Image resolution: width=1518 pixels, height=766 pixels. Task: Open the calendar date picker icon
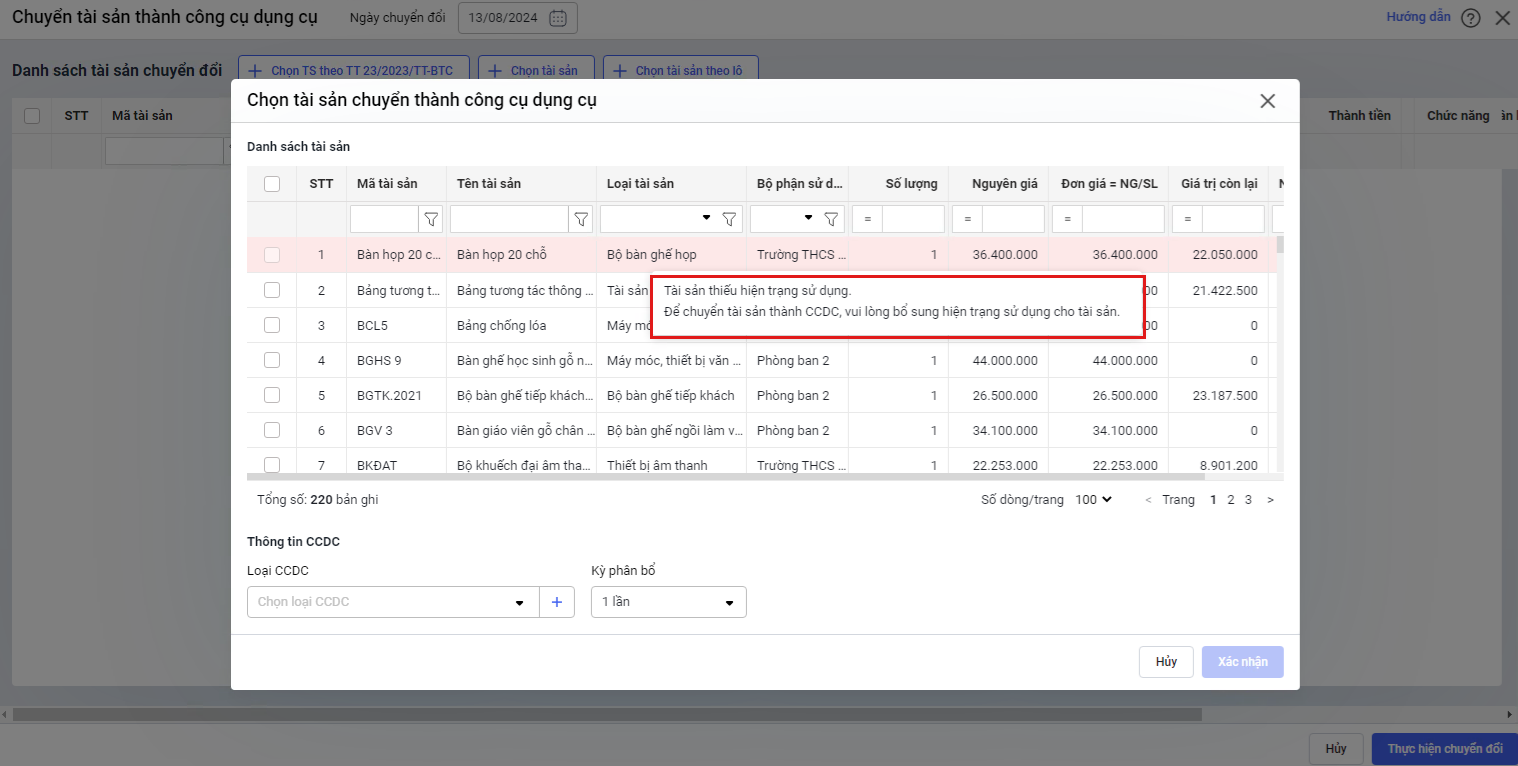tap(558, 18)
